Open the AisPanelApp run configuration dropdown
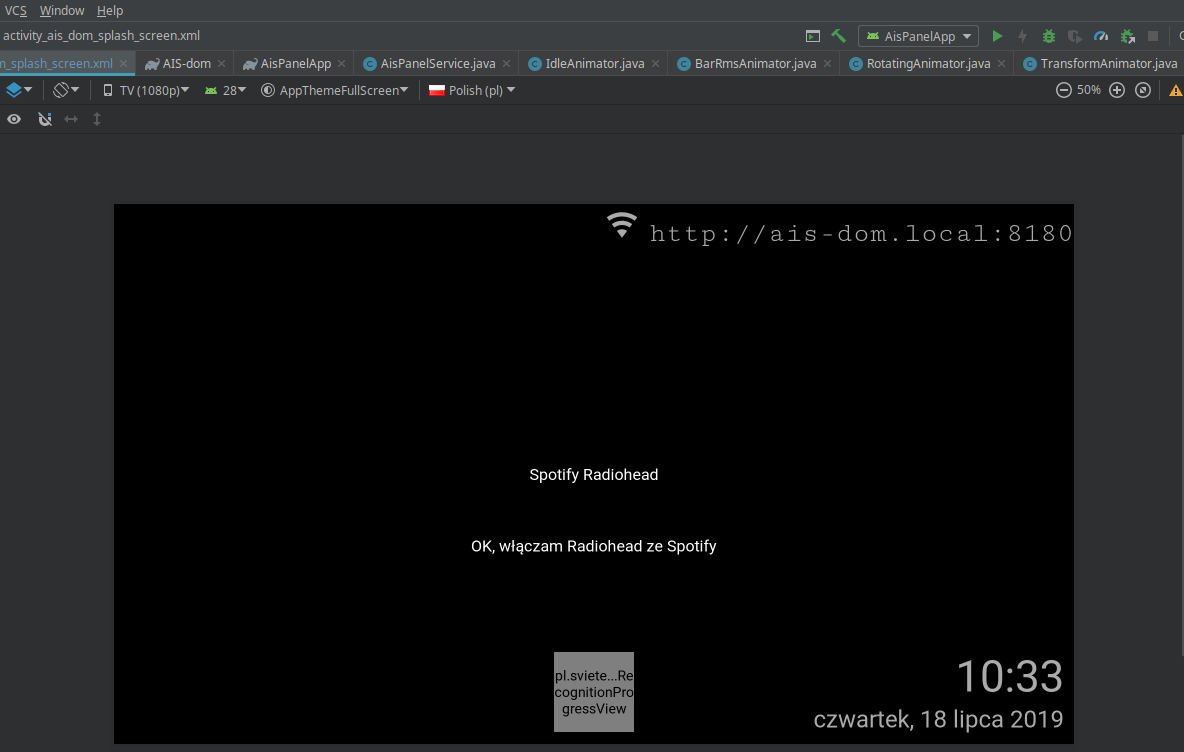Viewport: 1184px width, 752px height. point(918,36)
